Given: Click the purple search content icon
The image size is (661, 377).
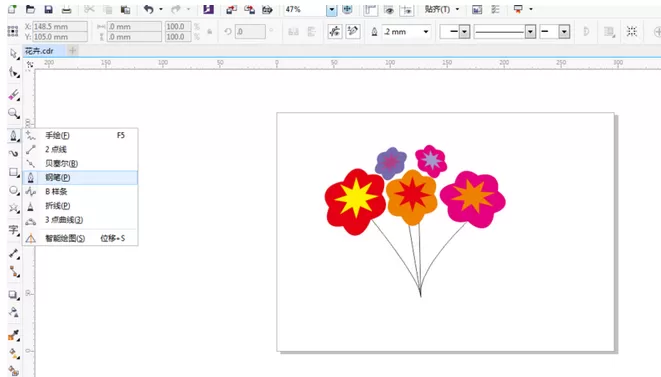Looking at the screenshot, I should (208, 9).
